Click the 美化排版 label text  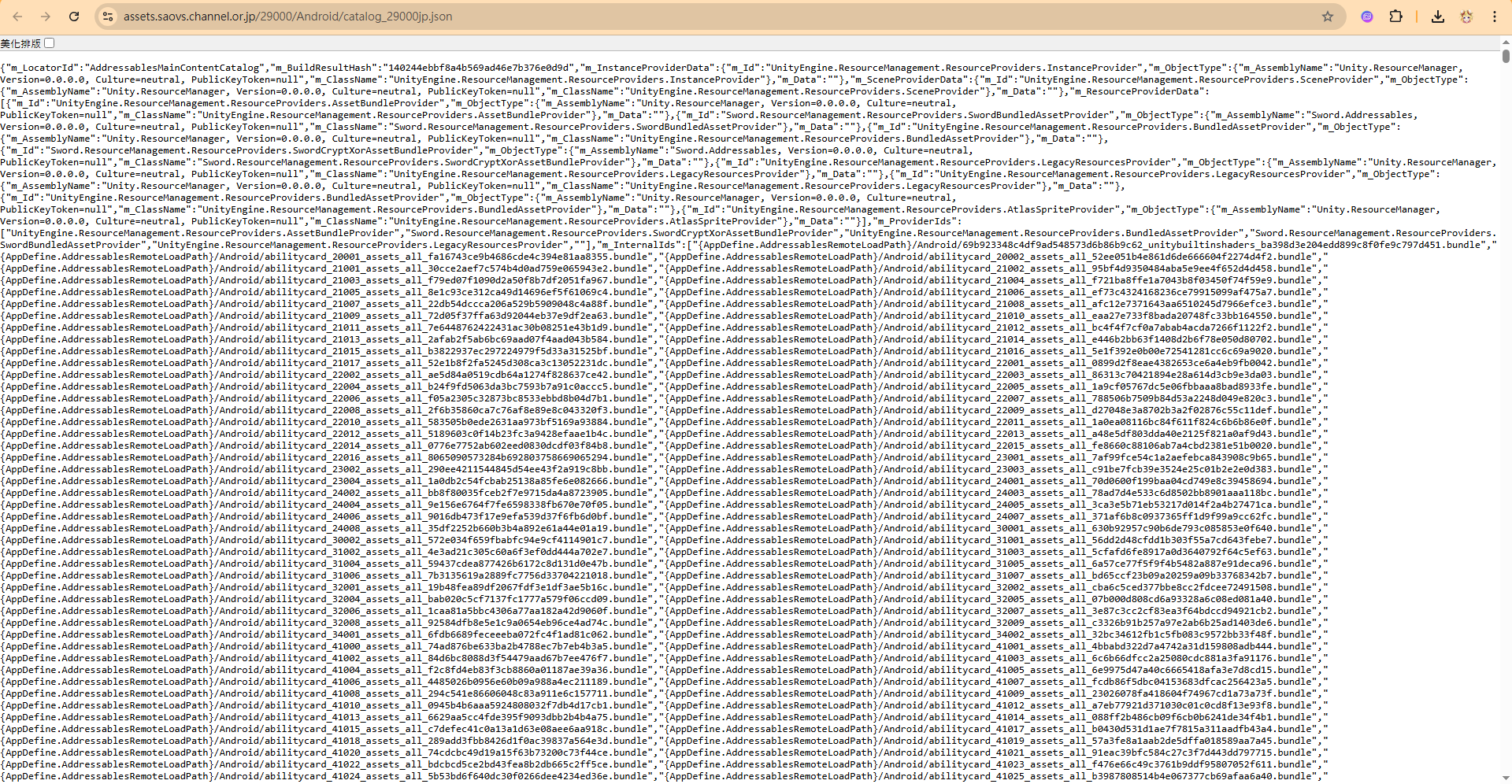point(20,44)
